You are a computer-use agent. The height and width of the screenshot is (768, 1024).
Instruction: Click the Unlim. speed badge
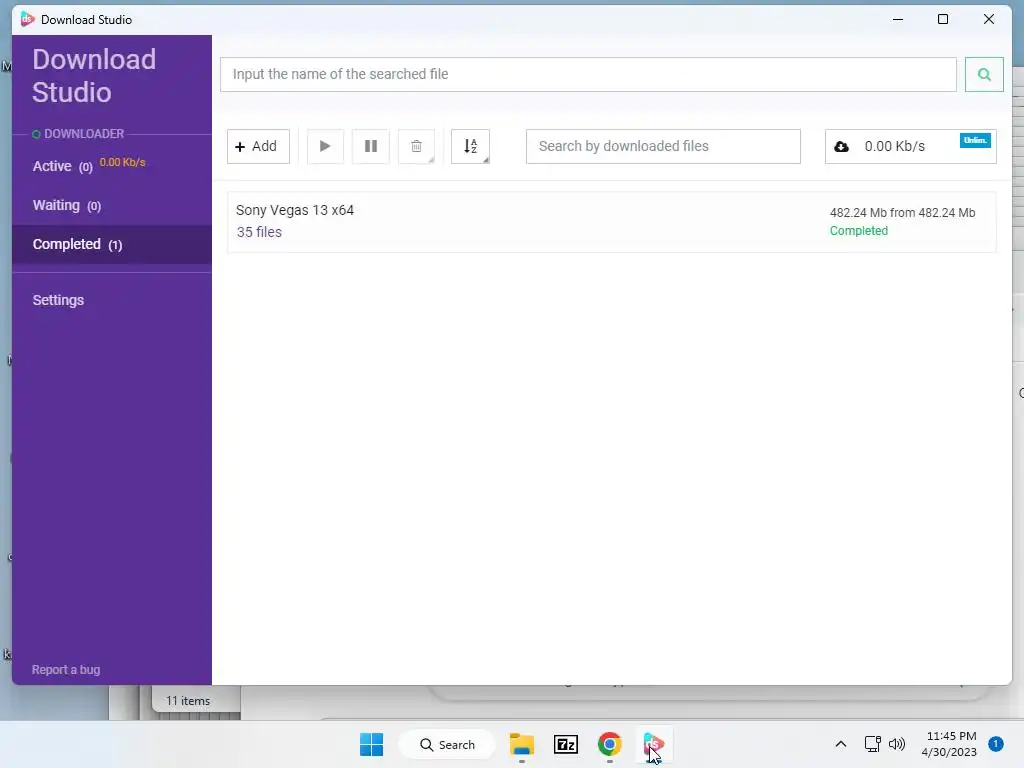pos(975,140)
